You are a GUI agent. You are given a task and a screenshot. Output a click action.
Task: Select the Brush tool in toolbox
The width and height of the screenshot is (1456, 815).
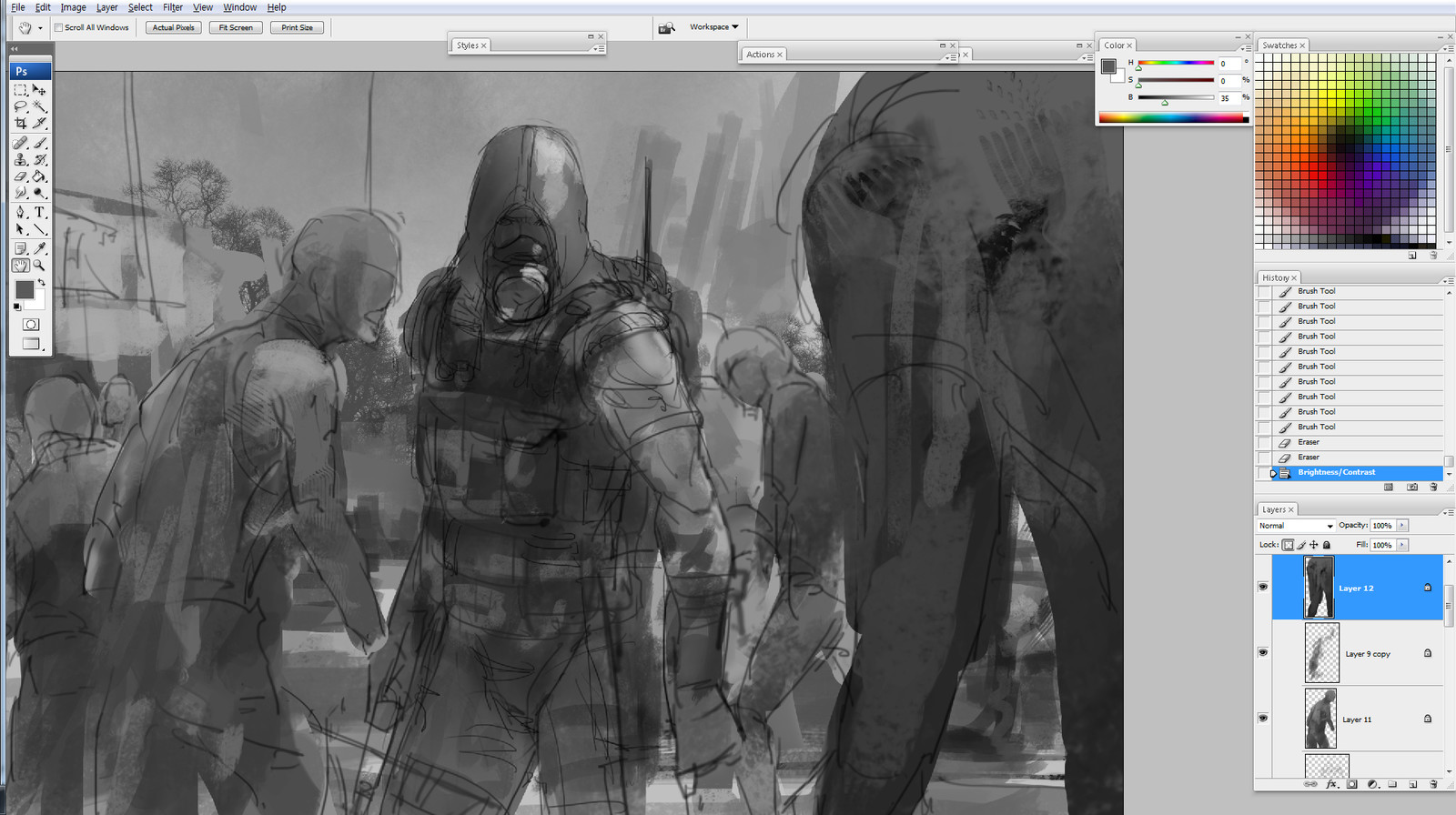(x=39, y=143)
